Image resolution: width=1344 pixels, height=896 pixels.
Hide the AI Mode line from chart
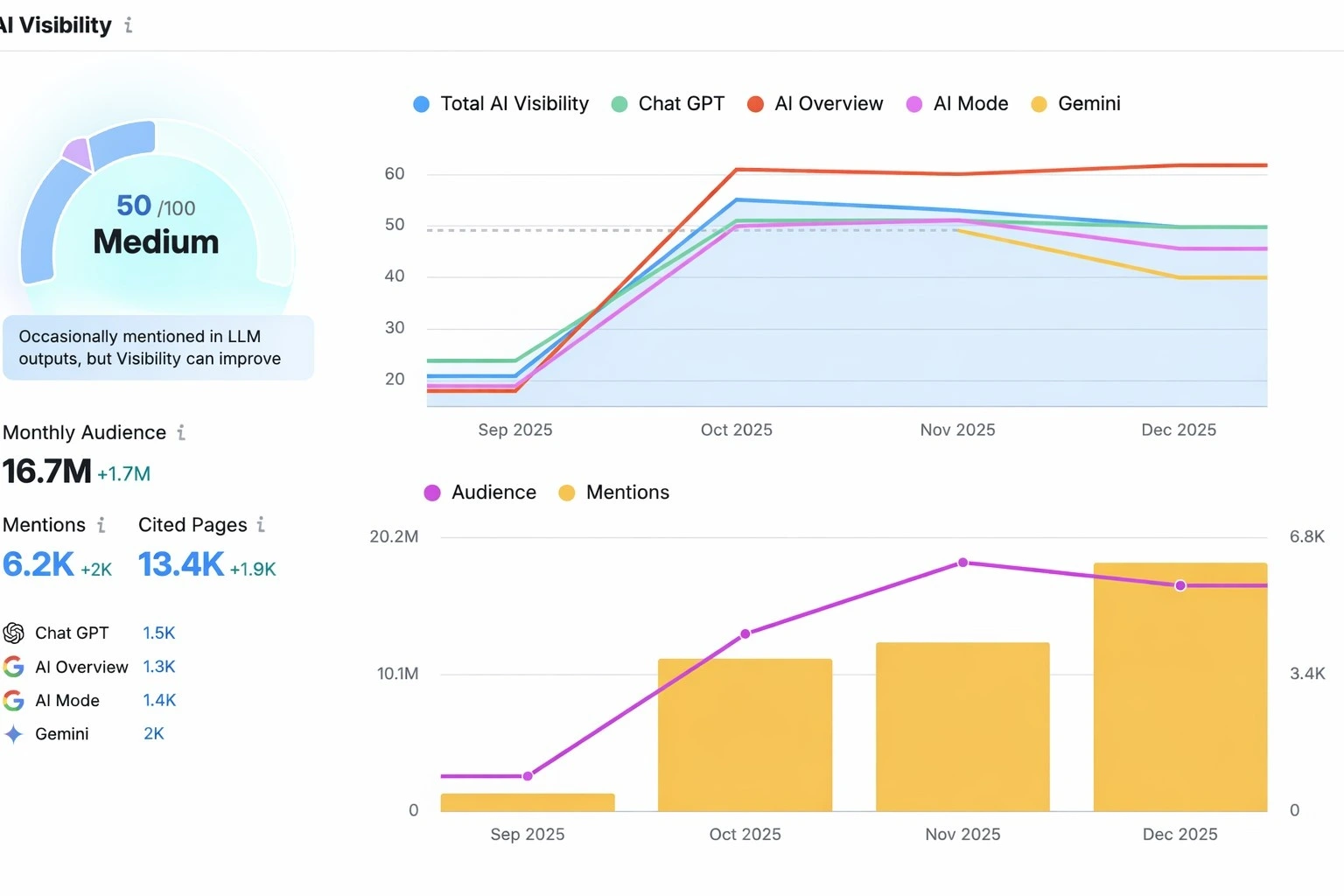pyautogui.click(x=956, y=103)
